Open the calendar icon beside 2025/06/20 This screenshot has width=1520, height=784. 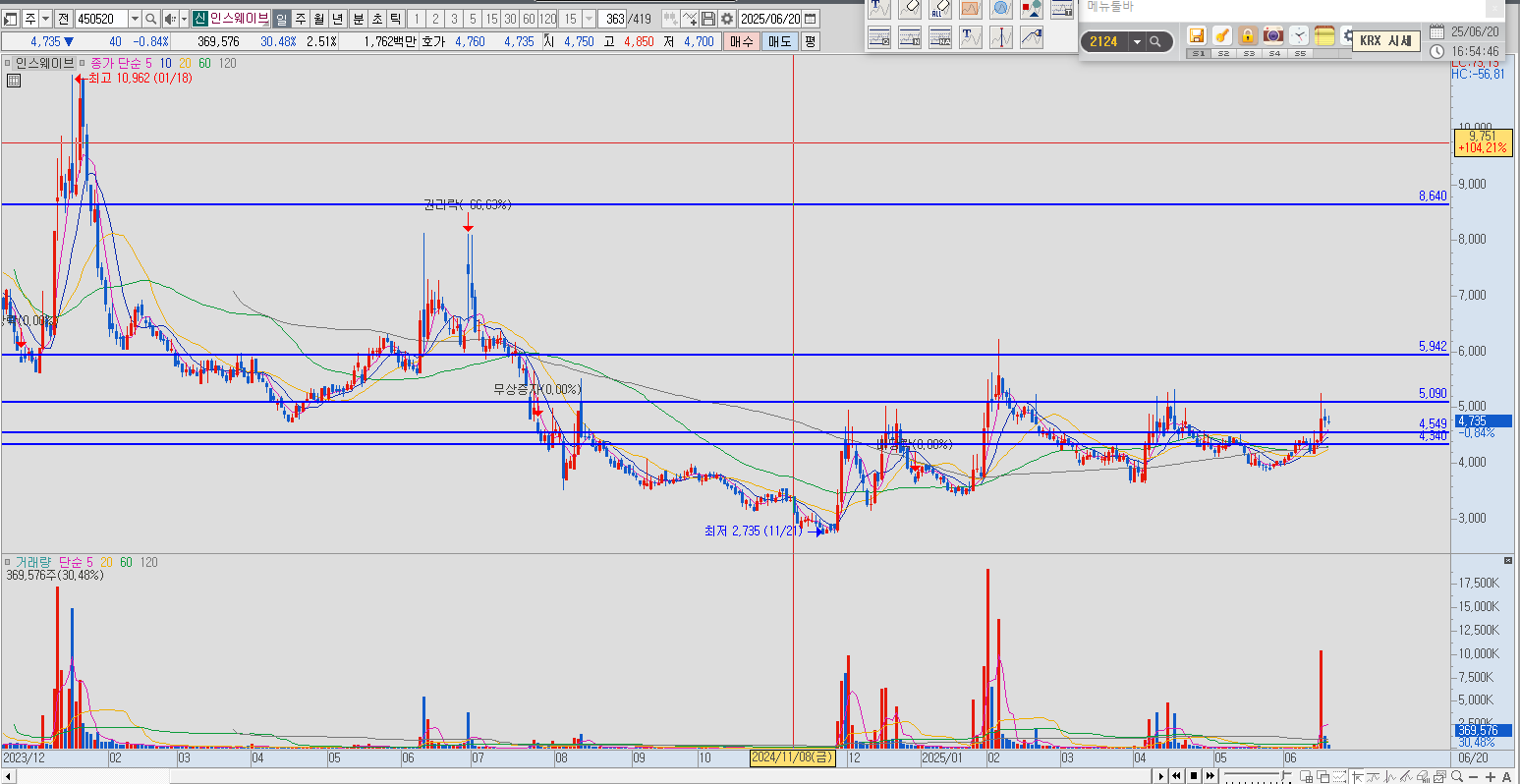click(x=810, y=19)
